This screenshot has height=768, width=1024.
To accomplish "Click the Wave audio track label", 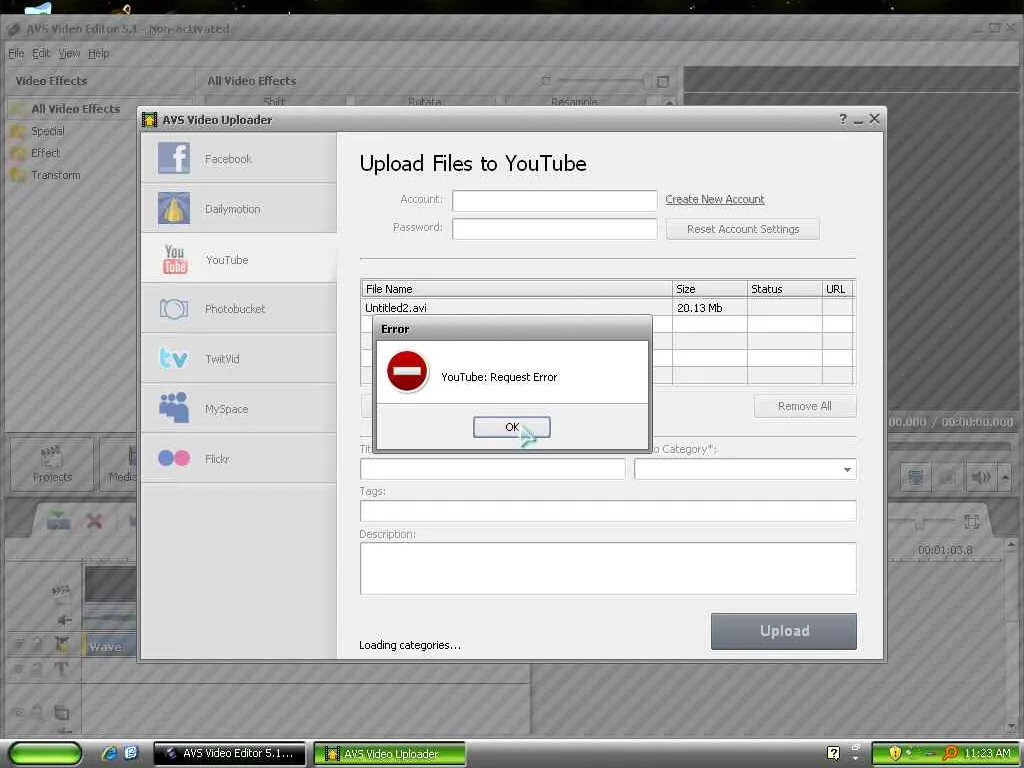I will 104,647.
